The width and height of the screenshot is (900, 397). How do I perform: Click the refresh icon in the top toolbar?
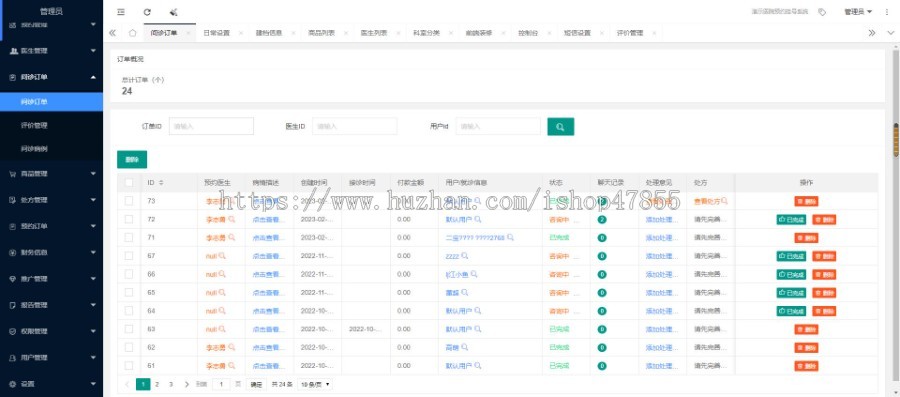coord(147,11)
